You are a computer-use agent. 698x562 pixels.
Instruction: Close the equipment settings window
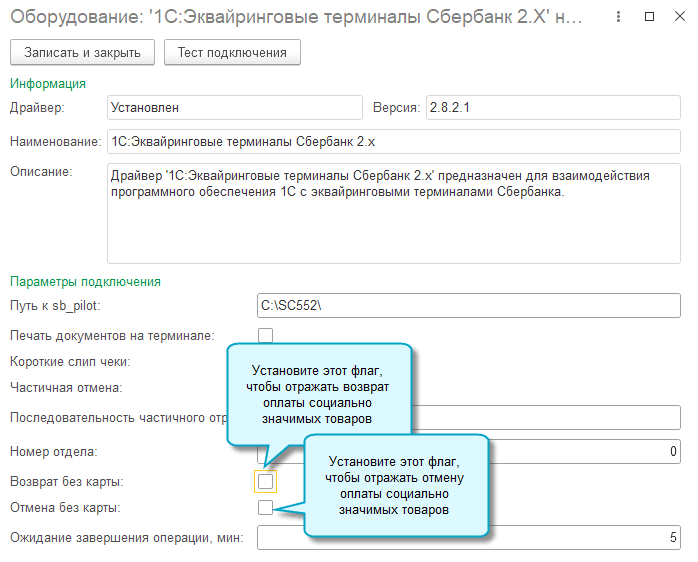pos(680,17)
